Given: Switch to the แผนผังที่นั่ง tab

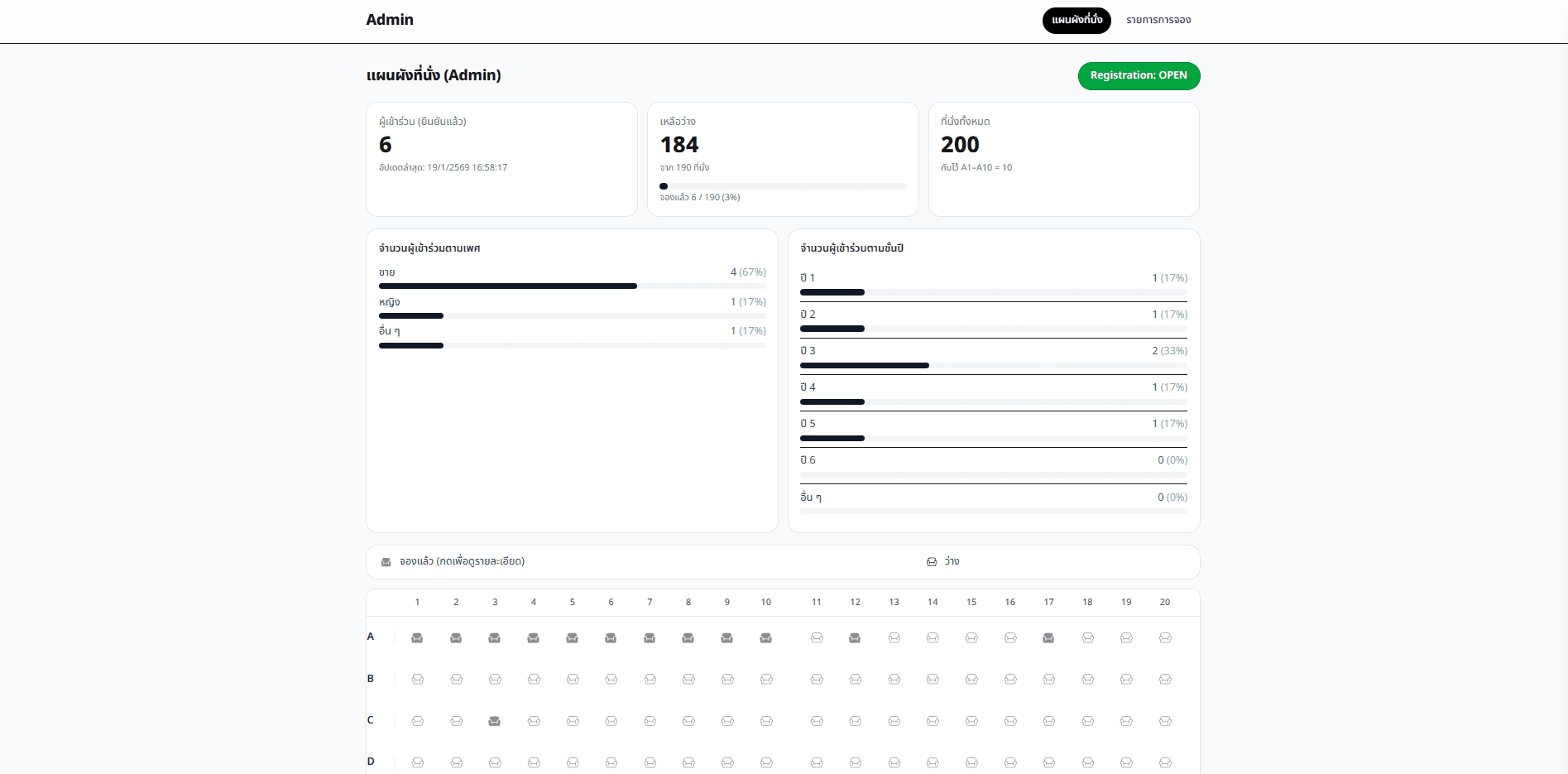Looking at the screenshot, I should pos(1077,20).
